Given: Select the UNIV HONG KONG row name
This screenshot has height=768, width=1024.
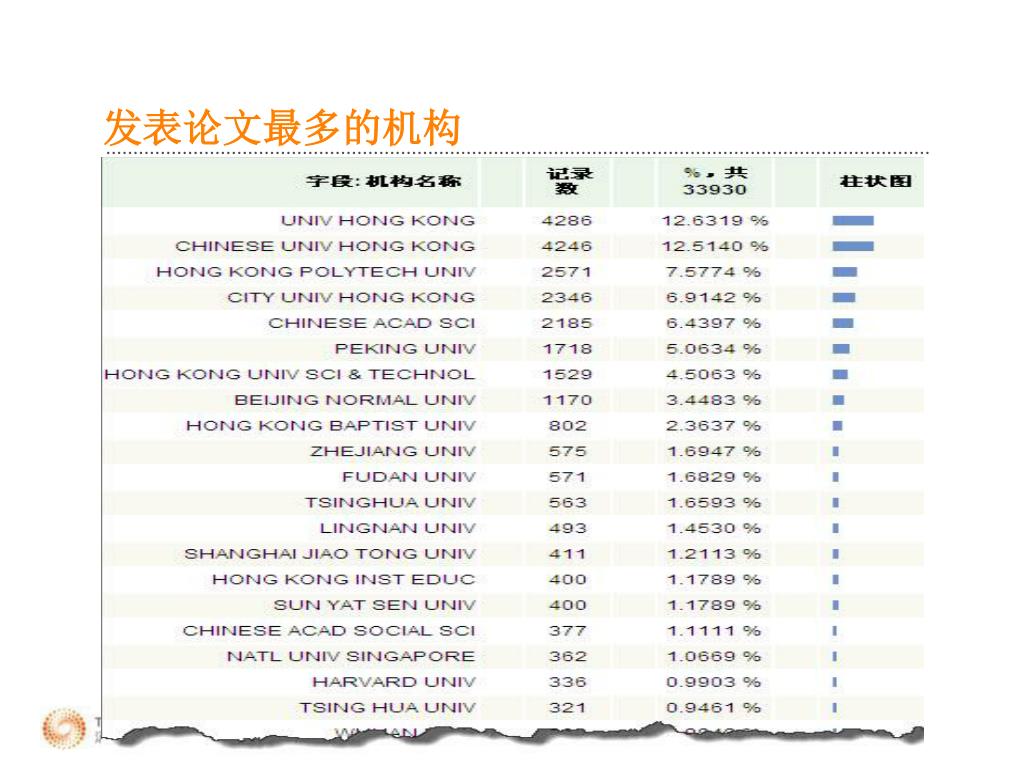Looking at the screenshot, I should click(x=377, y=221).
